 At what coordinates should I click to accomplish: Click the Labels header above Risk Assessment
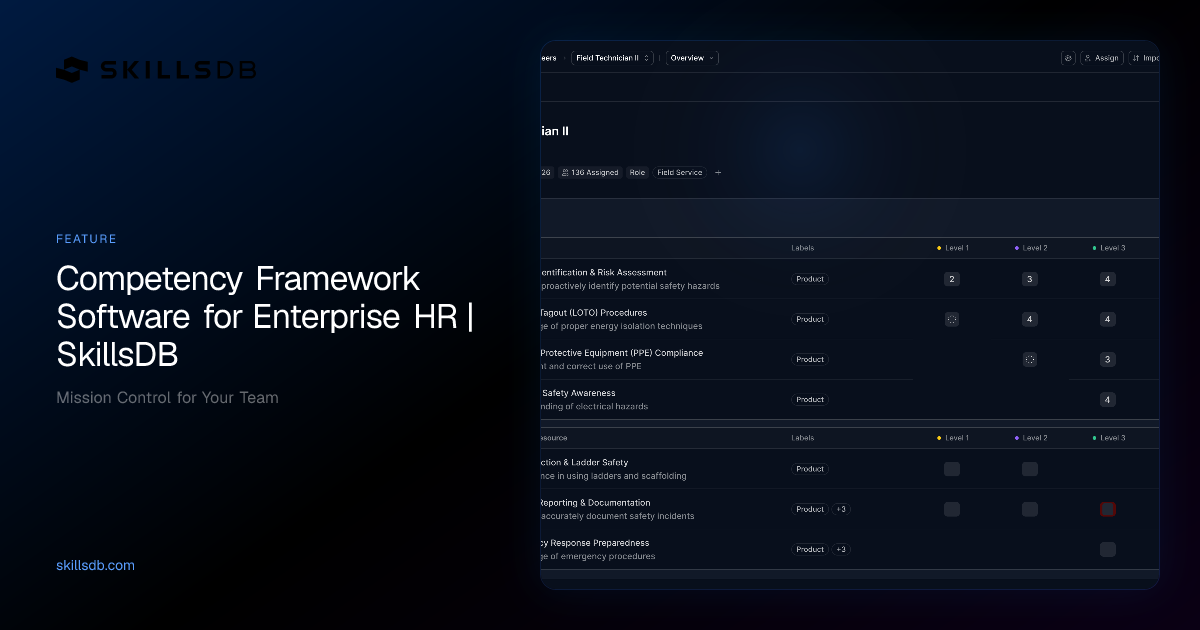[803, 248]
